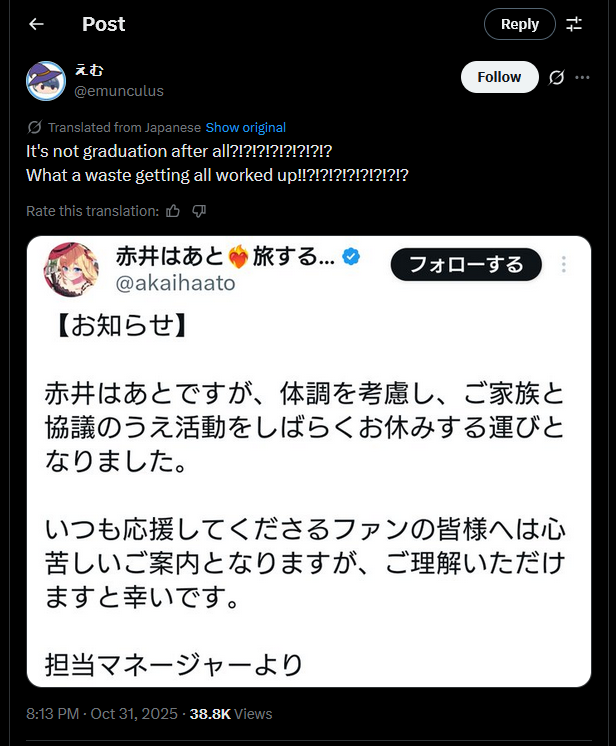Click the Grok icon beside Follow
The image size is (616, 746).
tap(556, 77)
